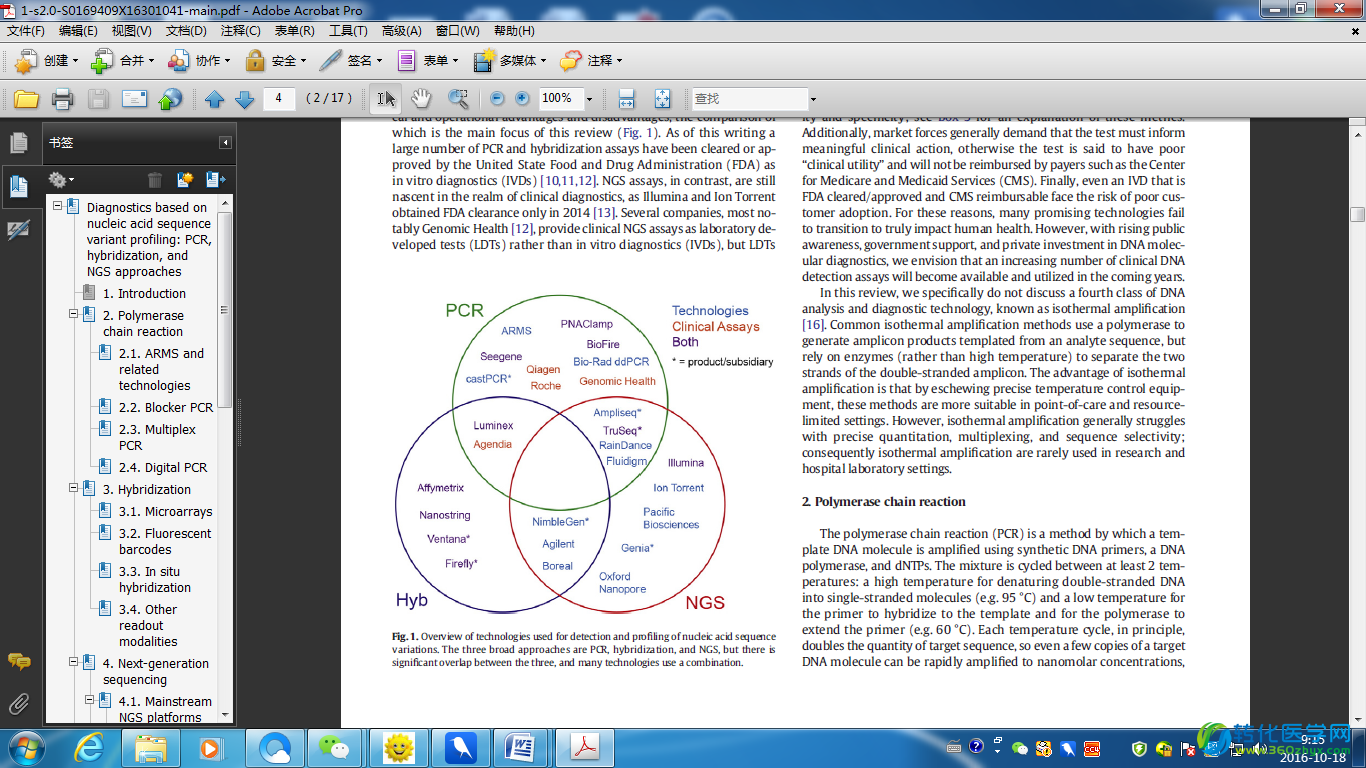Open the 安全 (Secure) padlock menu
Viewport: 1366px width, 768px height.
click(275, 61)
